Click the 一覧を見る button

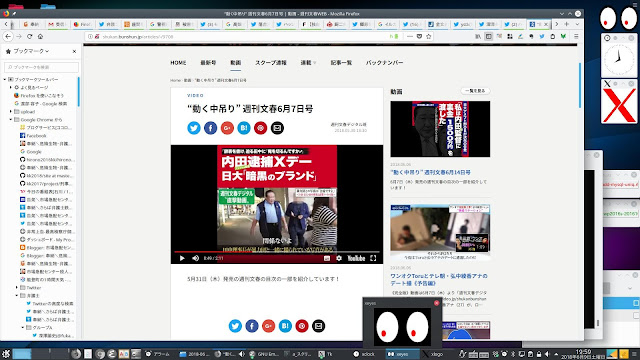475,91
